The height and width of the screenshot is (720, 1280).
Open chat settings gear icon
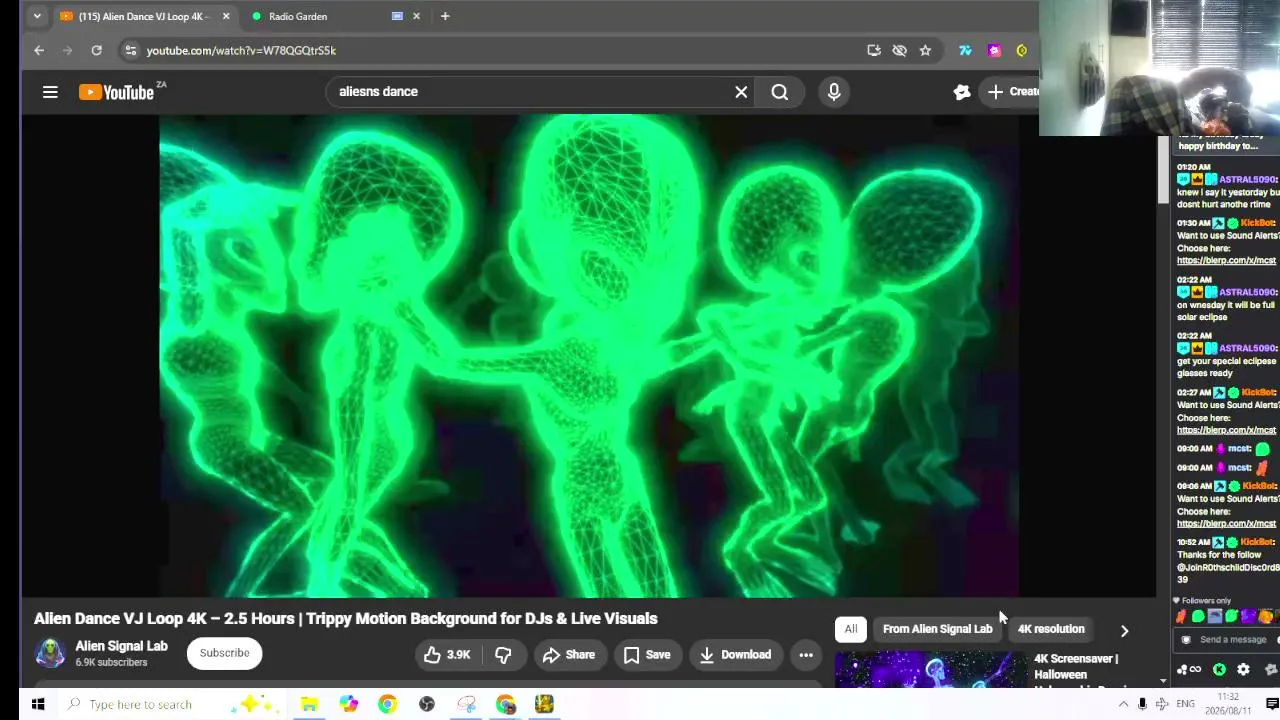coord(1243,670)
